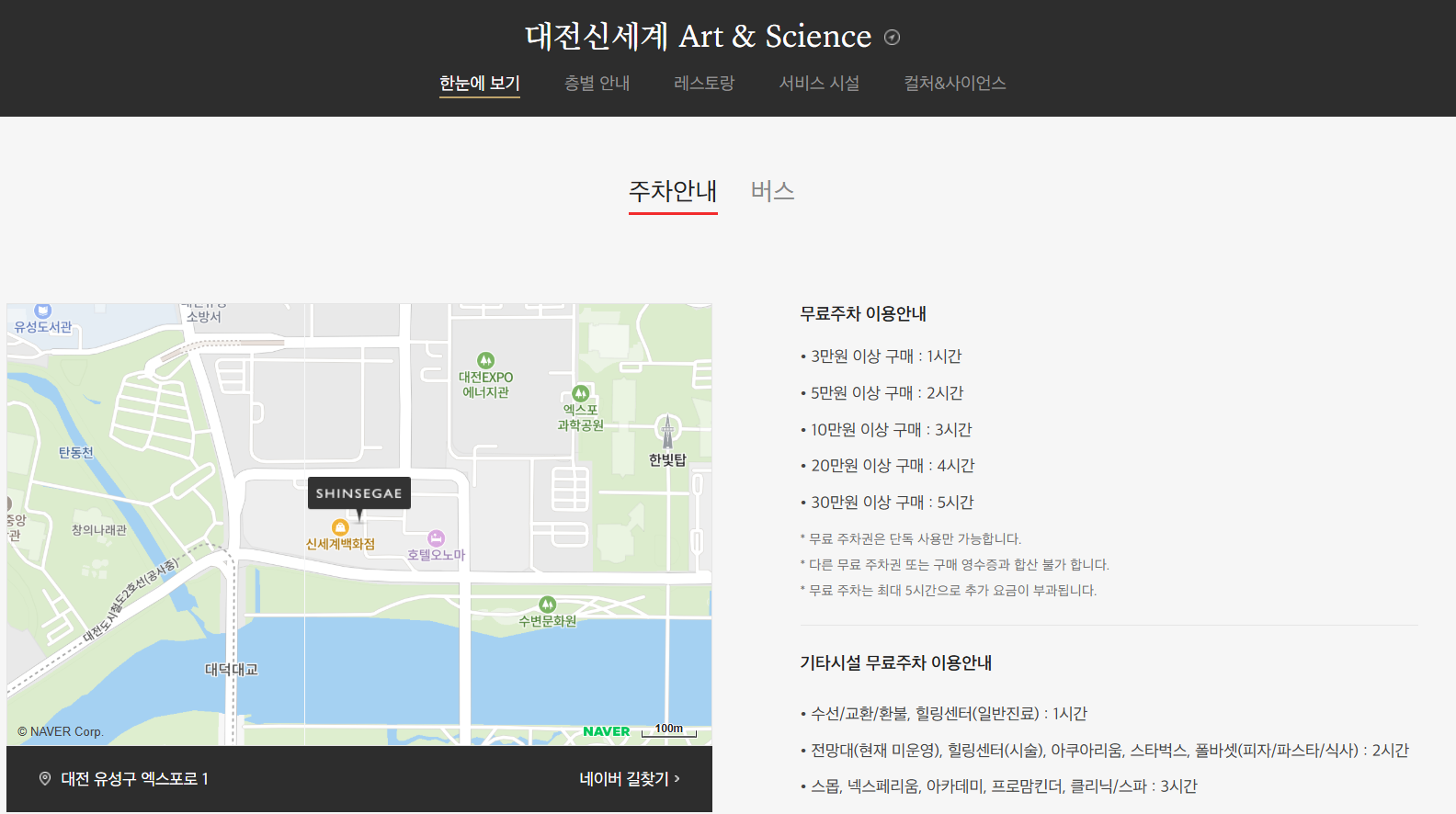This screenshot has width=1456, height=814.
Task: Open the 레스토랑 menu
Action: pyautogui.click(x=704, y=84)
